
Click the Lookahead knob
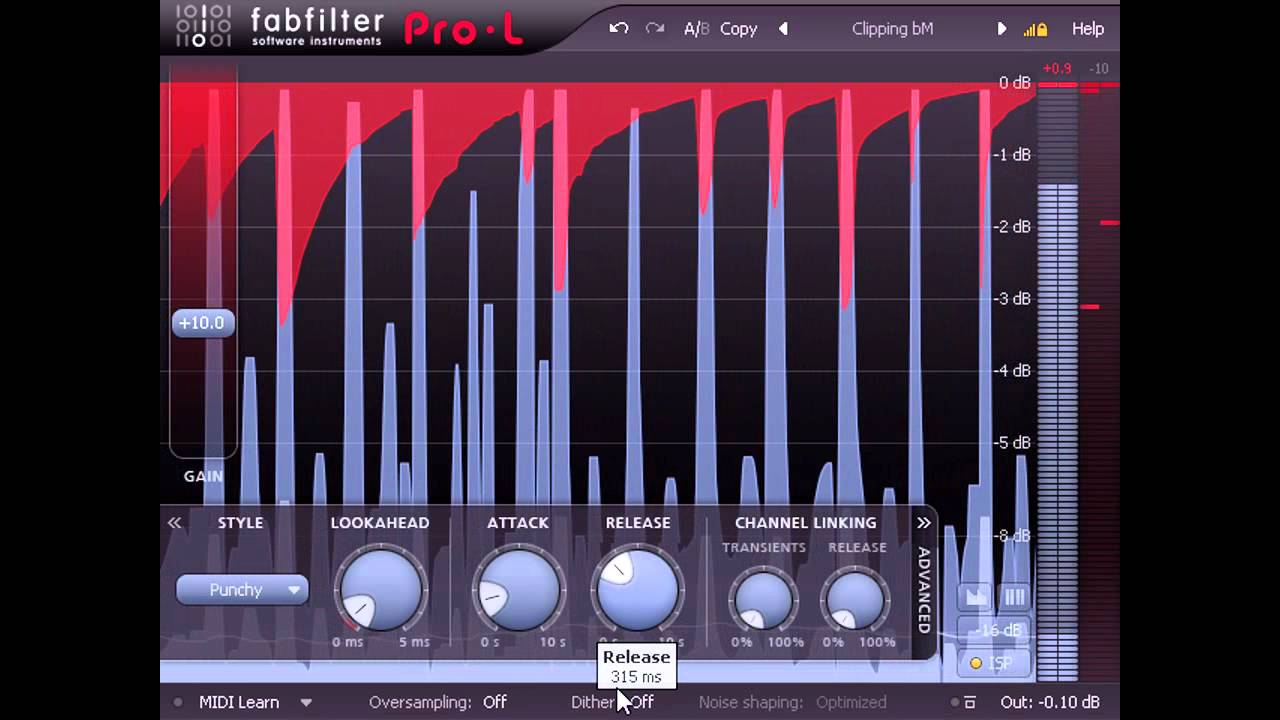(380, 590)
